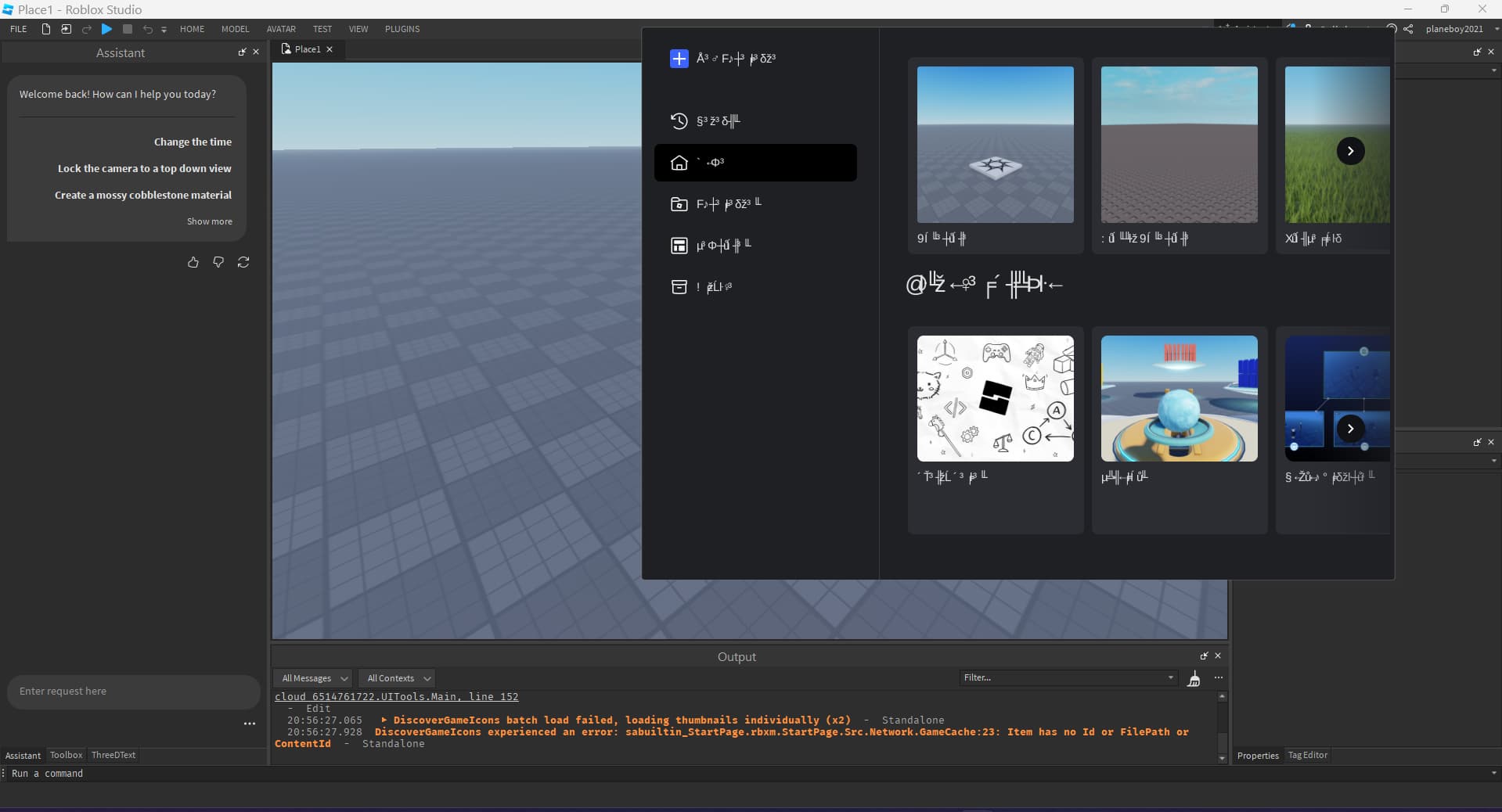Open the archive item with the box icon
Screen dimensions: 1502x812
click(755, 287)
